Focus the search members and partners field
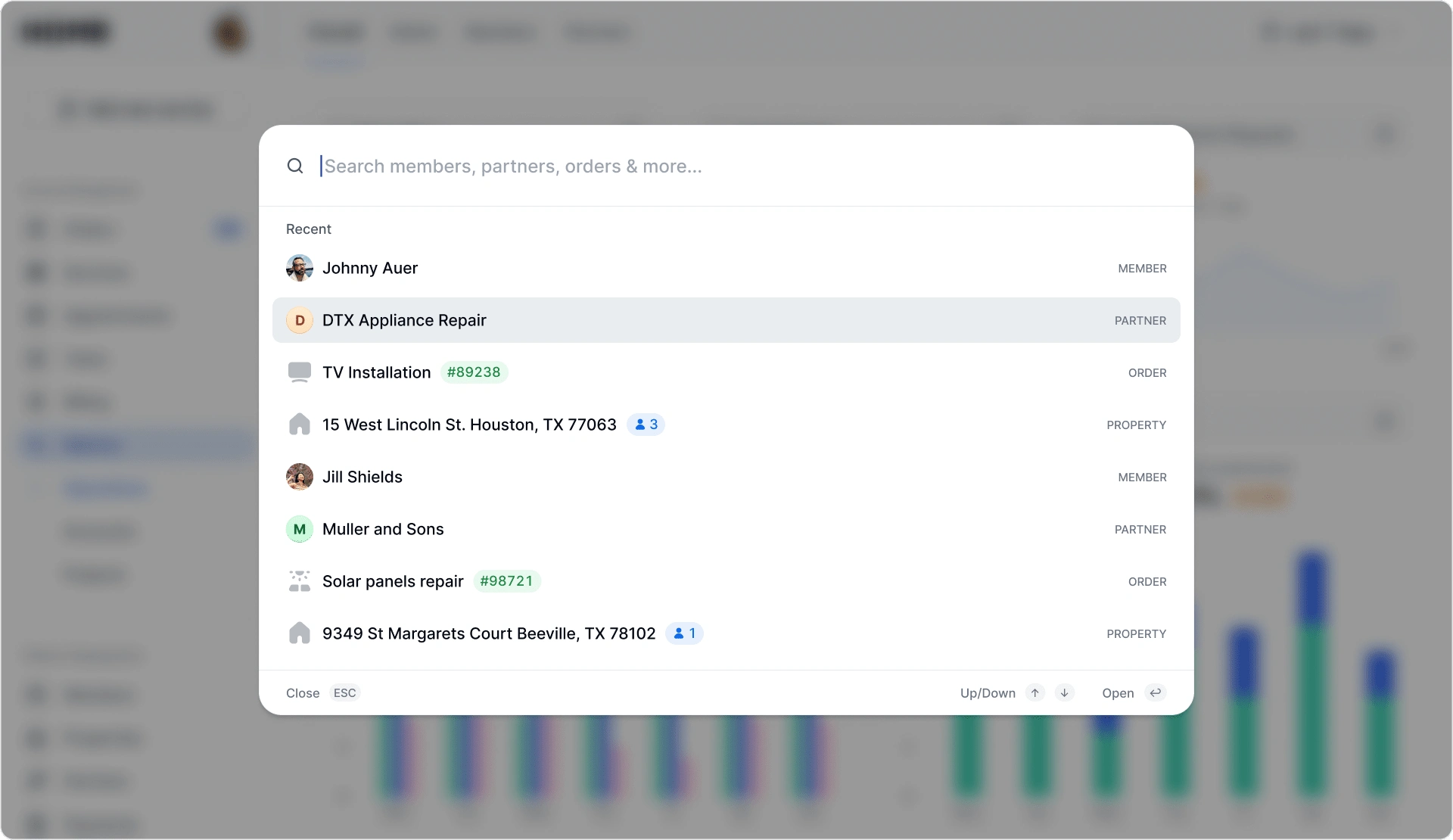This screenshot has width=1453, height=840. (x=681, y=166)
